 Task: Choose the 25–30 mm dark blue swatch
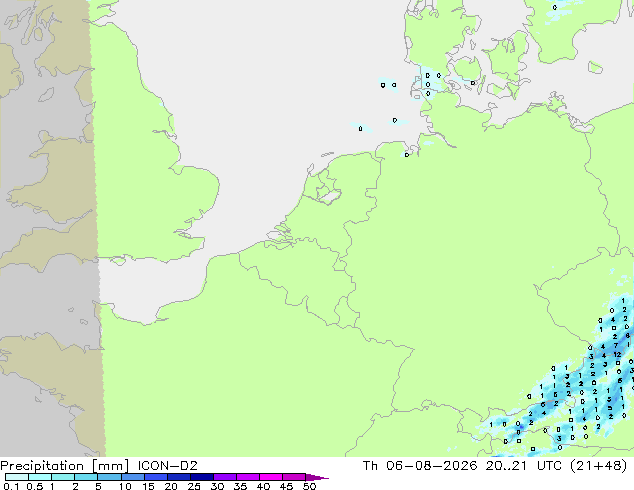(x=201, y=477)
